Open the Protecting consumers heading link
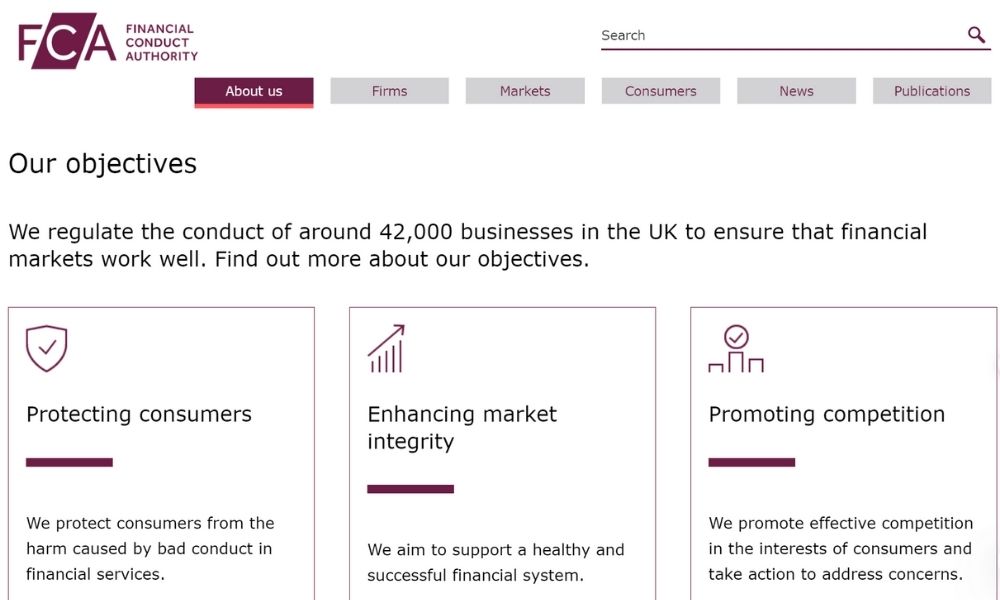 point(139,414)
